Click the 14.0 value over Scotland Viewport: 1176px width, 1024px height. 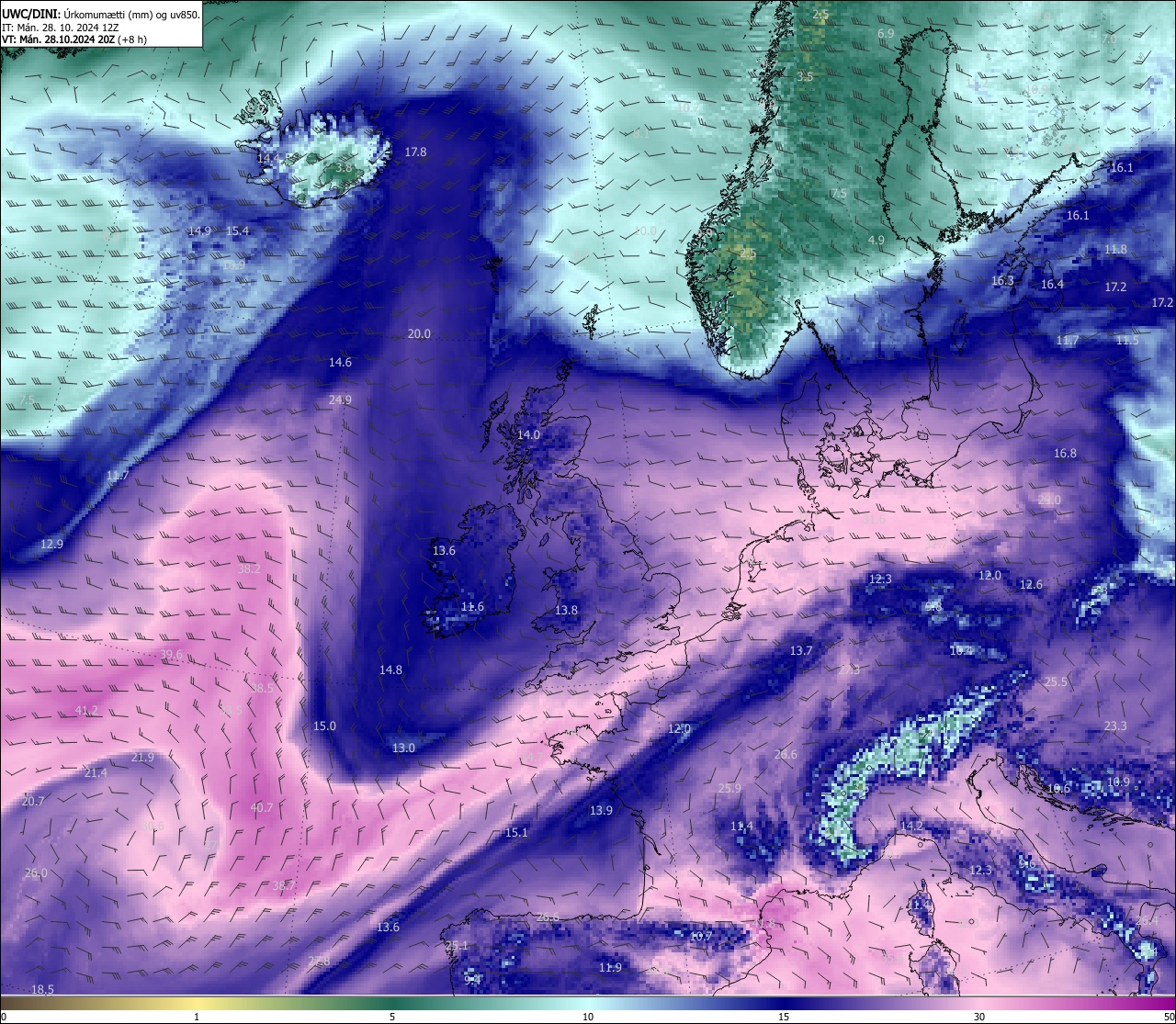[x=528, y=434]
